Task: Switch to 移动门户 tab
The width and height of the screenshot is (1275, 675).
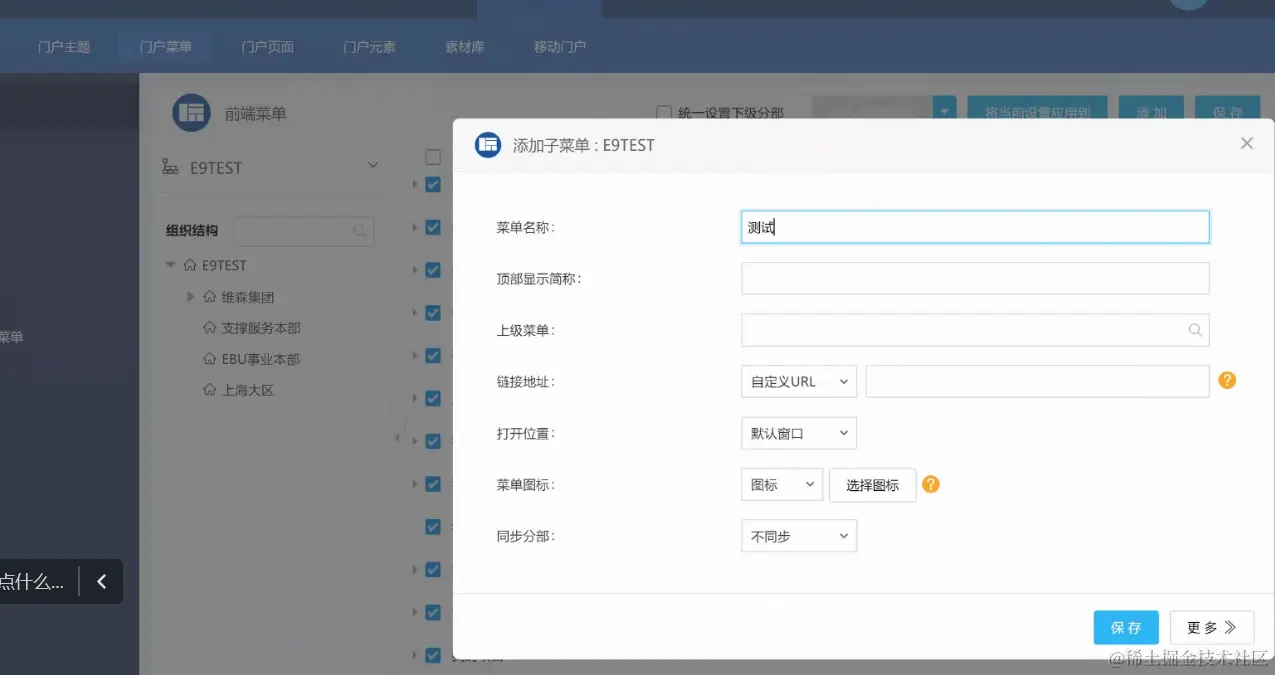Action: 560,47
